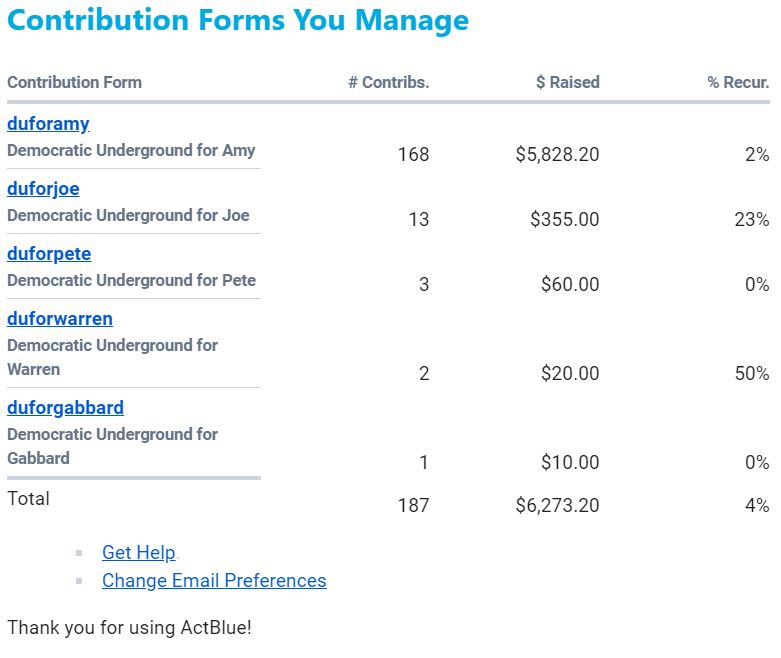
Task: Click the Get Help link
Action: [138, 552]
